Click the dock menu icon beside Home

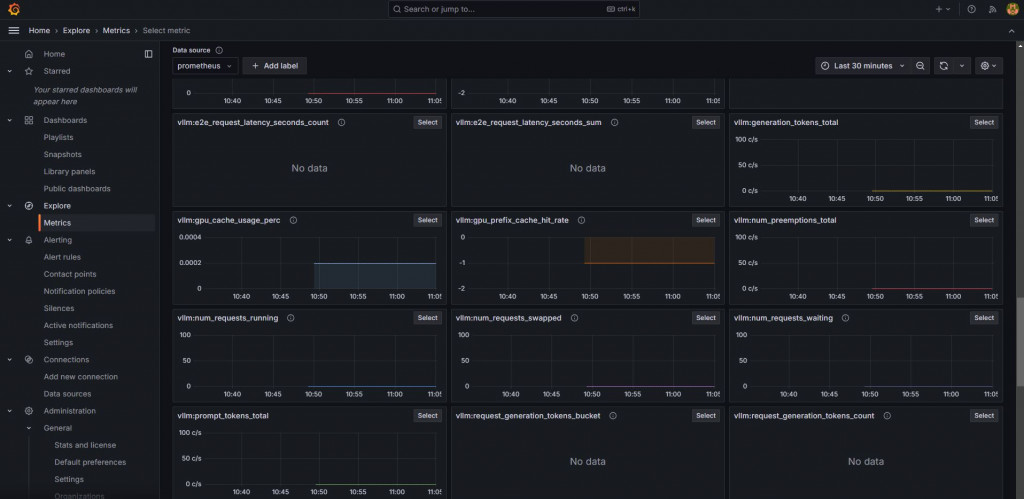click(148, 54)
